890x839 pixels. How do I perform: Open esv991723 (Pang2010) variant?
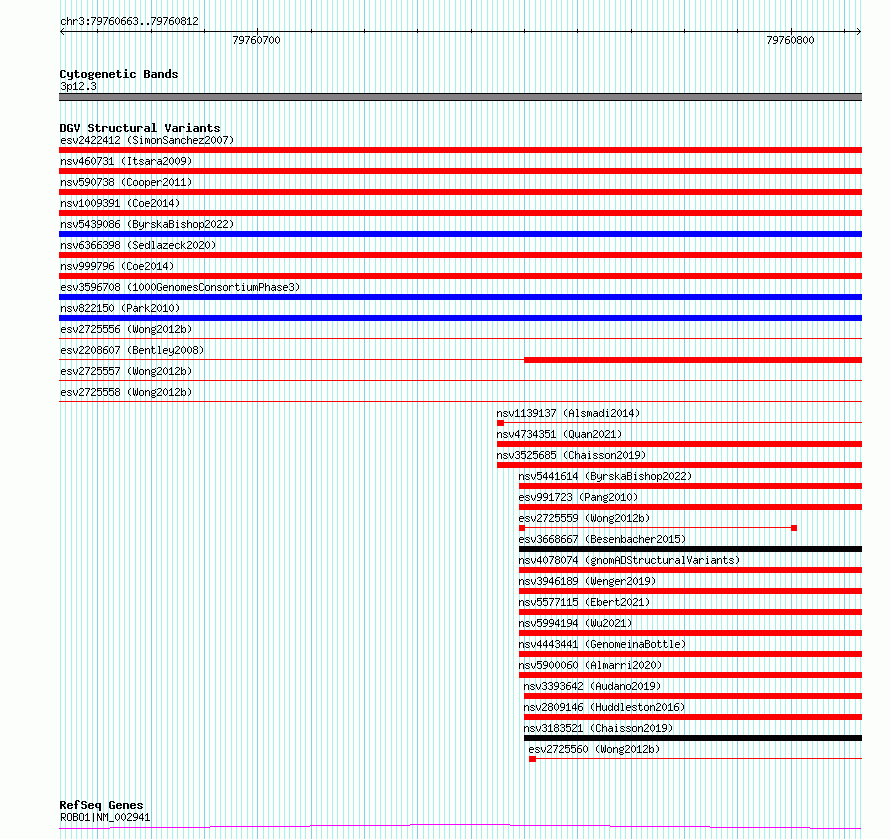pos(578,497)
